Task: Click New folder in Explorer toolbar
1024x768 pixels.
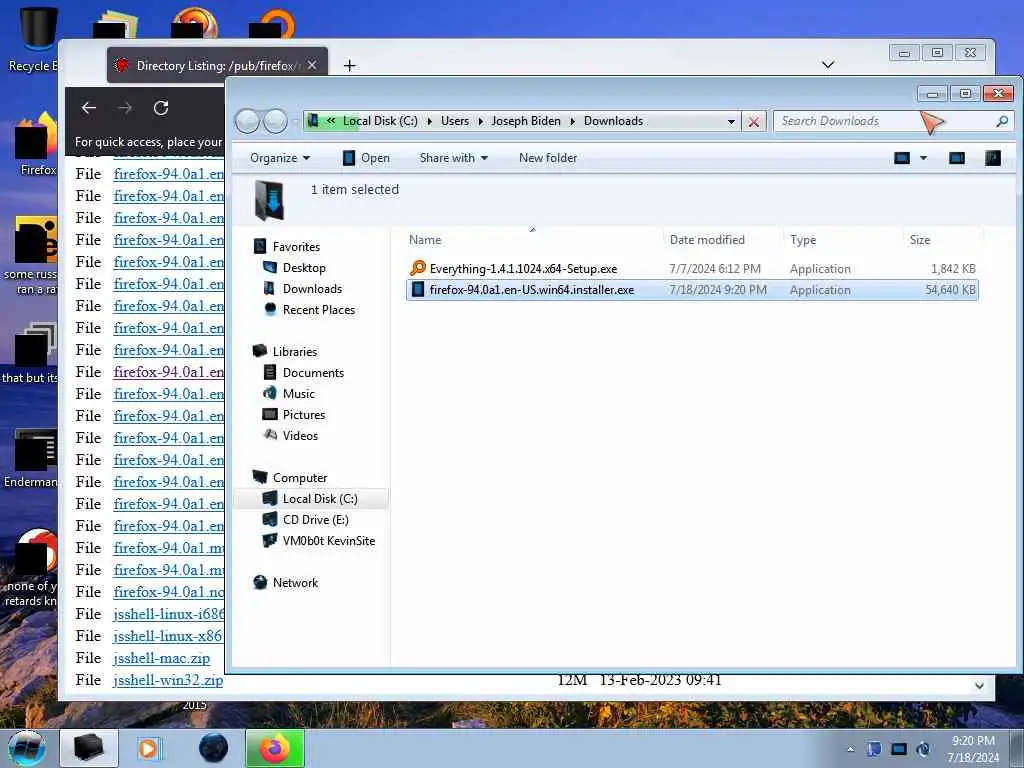Action: 547,158
